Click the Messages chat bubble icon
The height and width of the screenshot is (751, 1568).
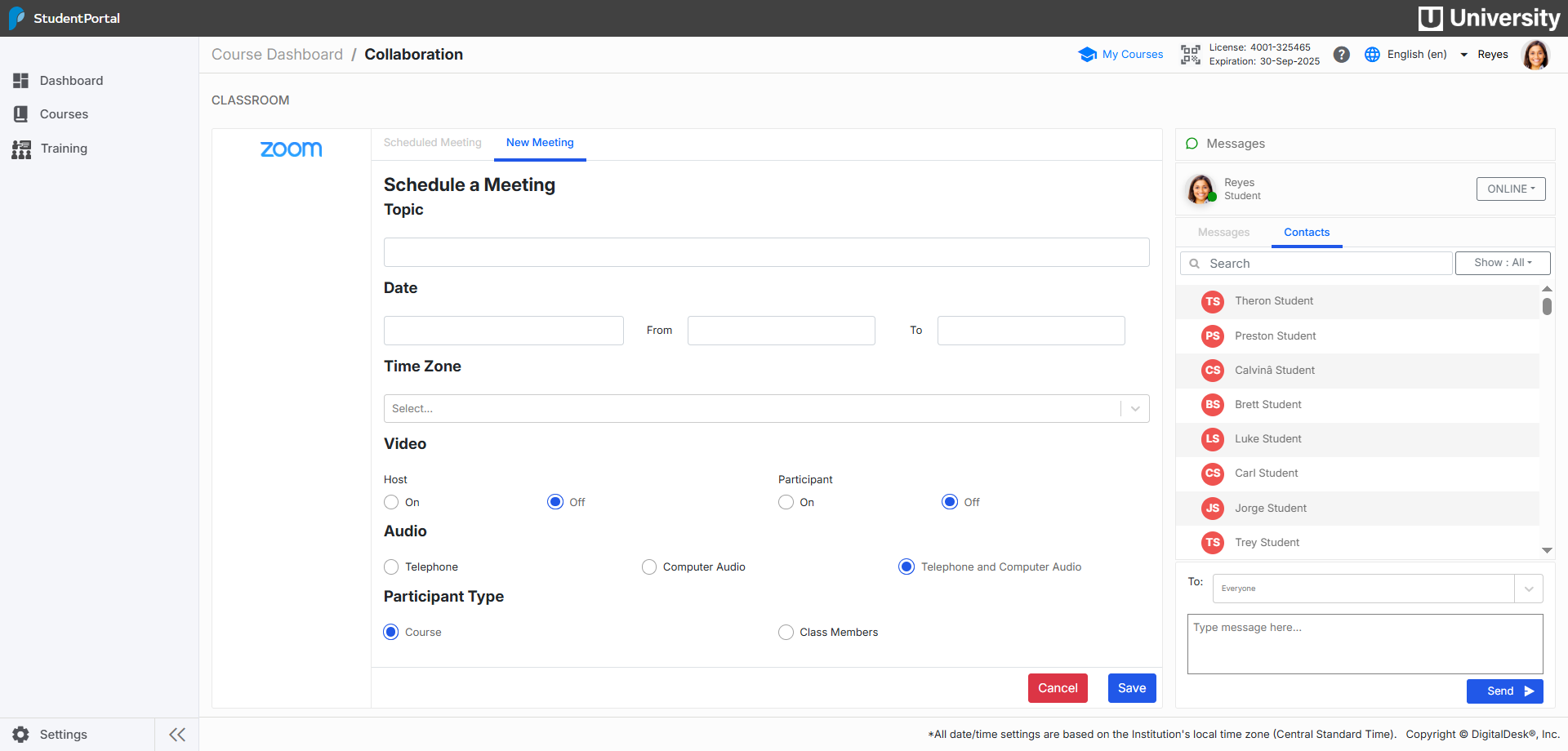point(1192,144)
